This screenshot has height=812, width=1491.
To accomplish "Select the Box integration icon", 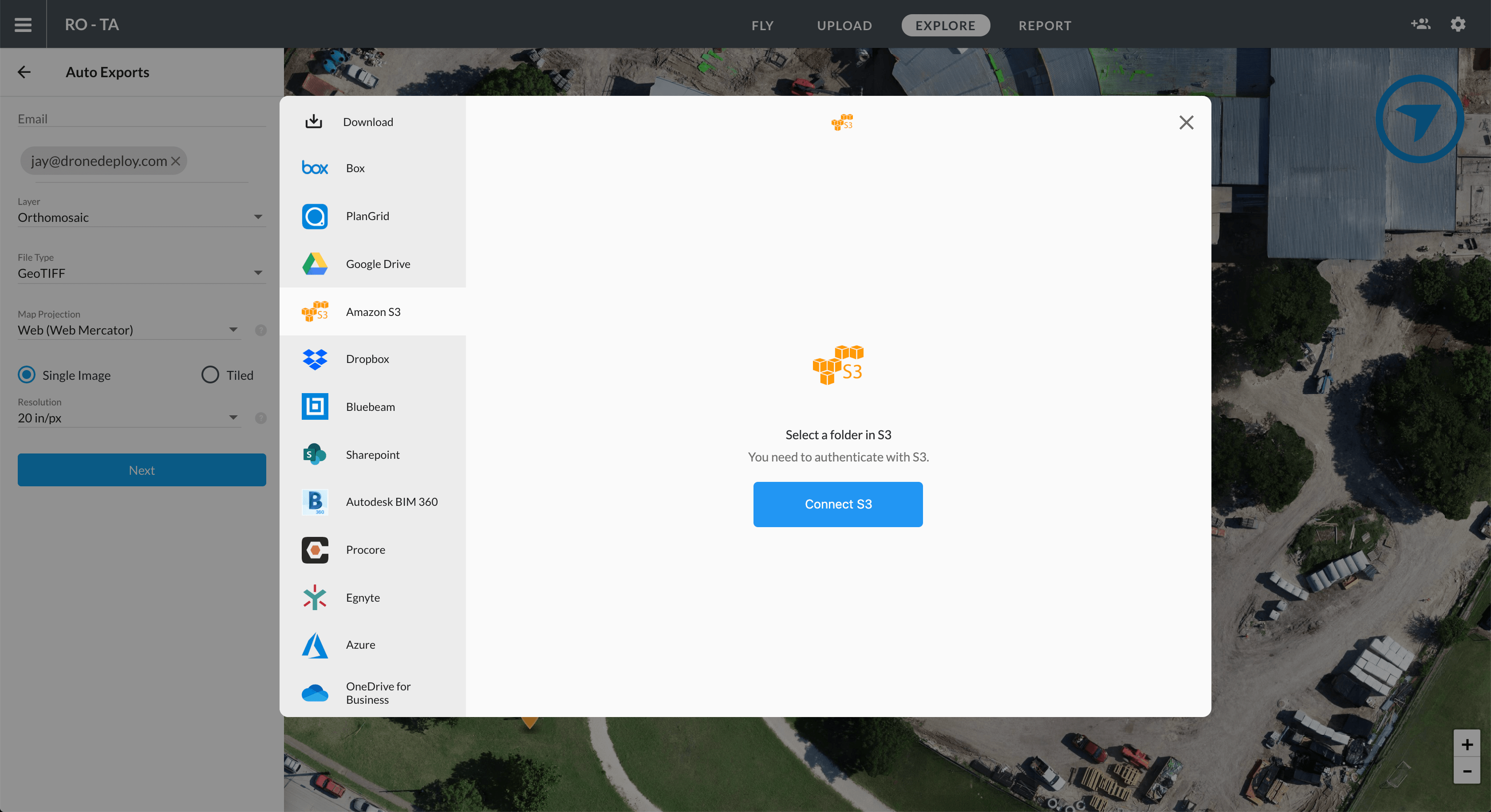I will click(314, 169).
